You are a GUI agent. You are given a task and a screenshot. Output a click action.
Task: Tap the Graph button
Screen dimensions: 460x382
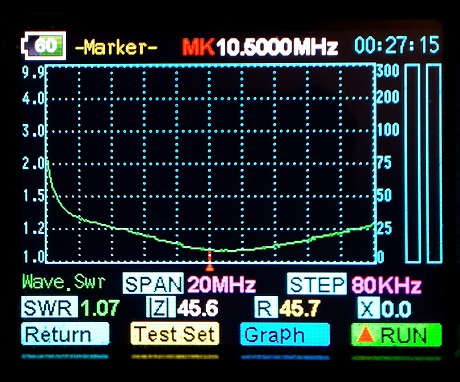285,334
